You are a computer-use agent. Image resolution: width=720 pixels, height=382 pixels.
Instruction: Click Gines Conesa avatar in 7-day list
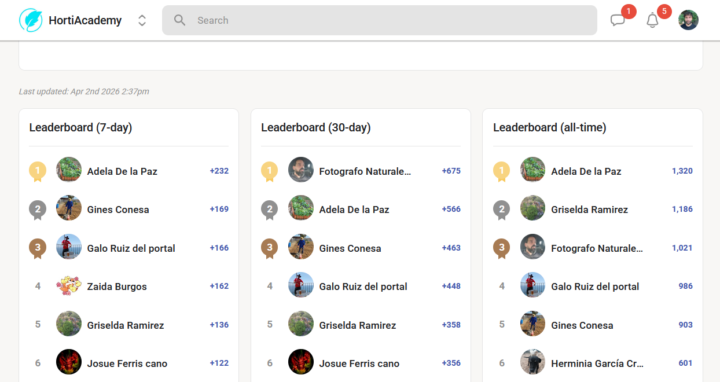pos(69,208)
